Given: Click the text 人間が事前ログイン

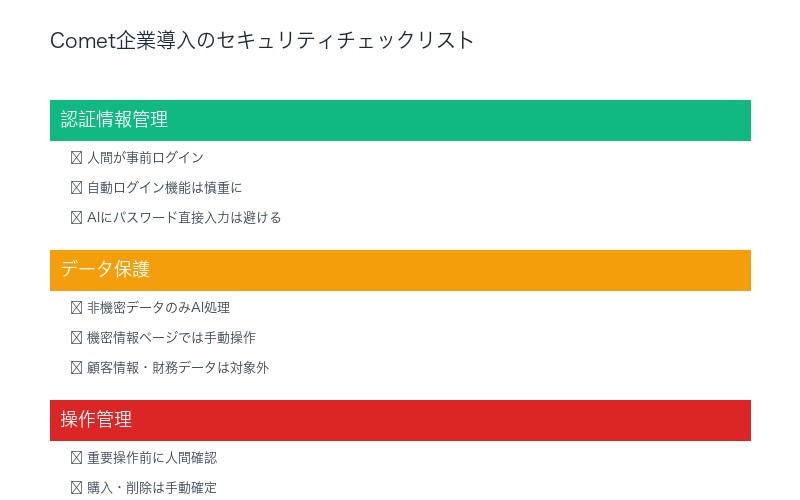Looking at the screenshot, I should coord(145,158).
